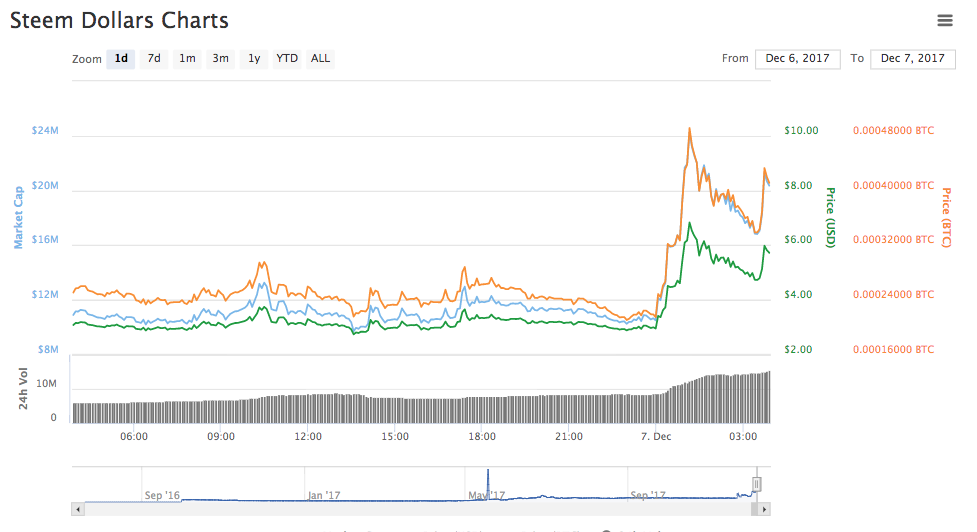977x532 pixels.
Task: Click the 7. Dec time axis label
Action: [x=656, y=436]
